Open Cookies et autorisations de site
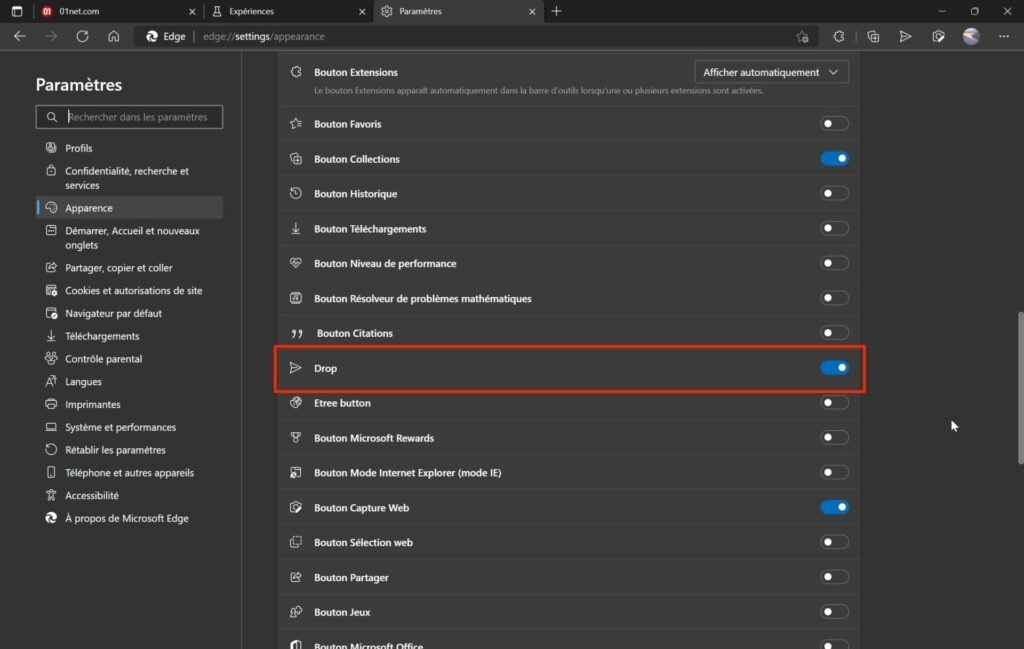 129,291
